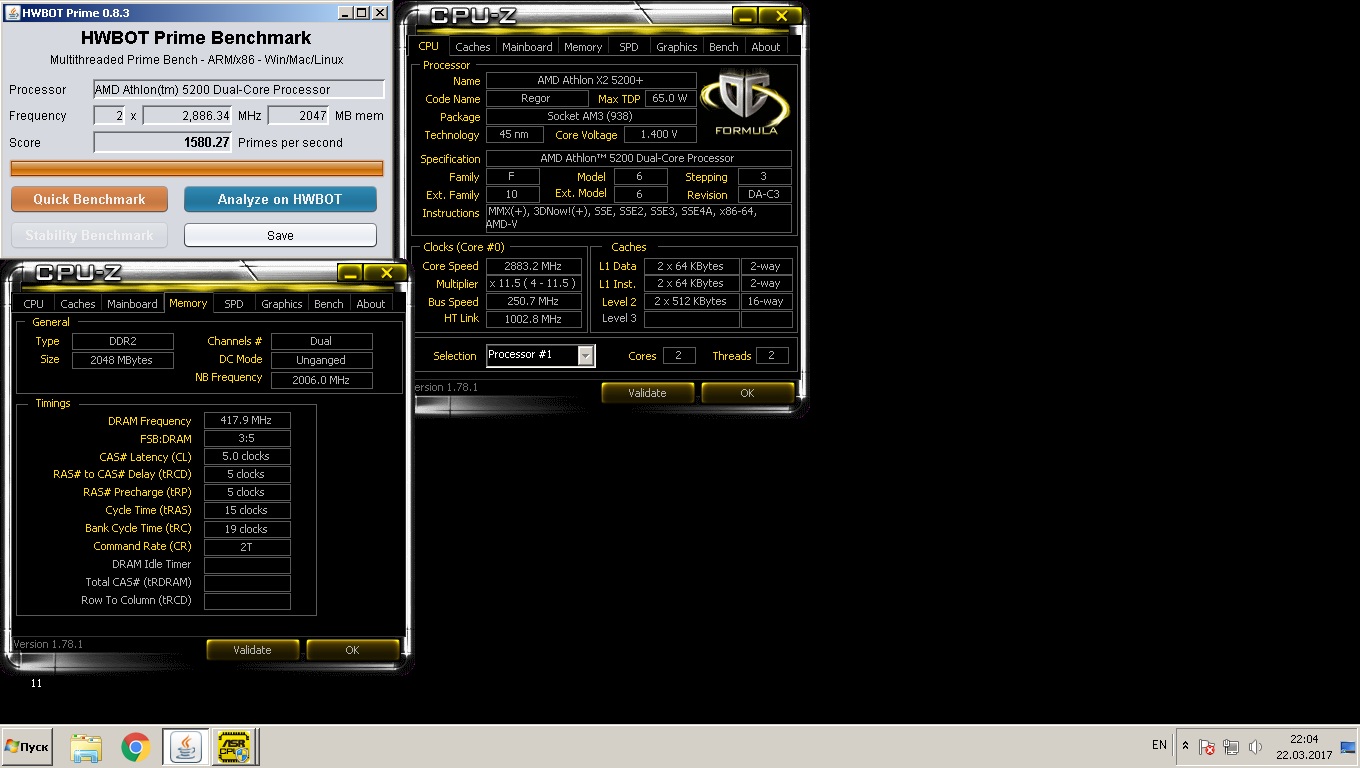Select CPU tab in right CPU-Z window

428,46
